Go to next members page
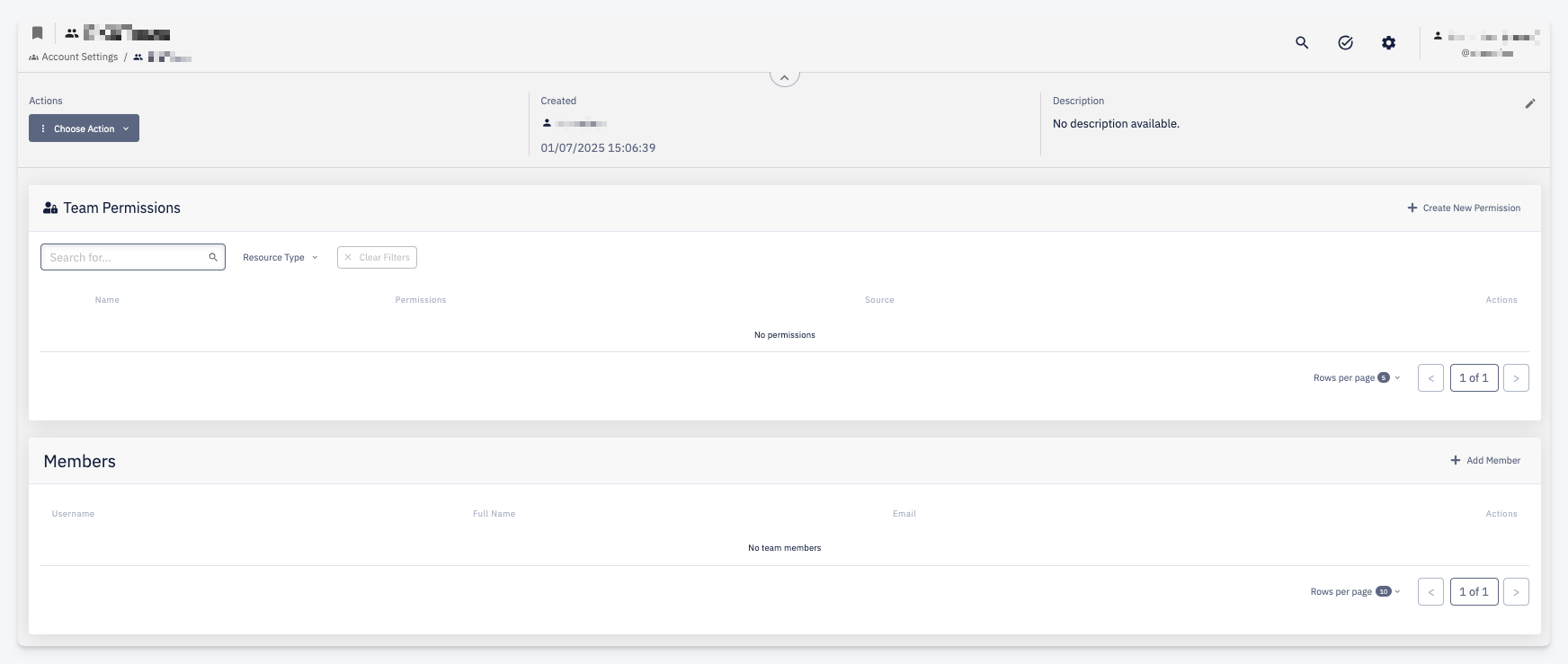1568x664 pixels. (1516, 592)
